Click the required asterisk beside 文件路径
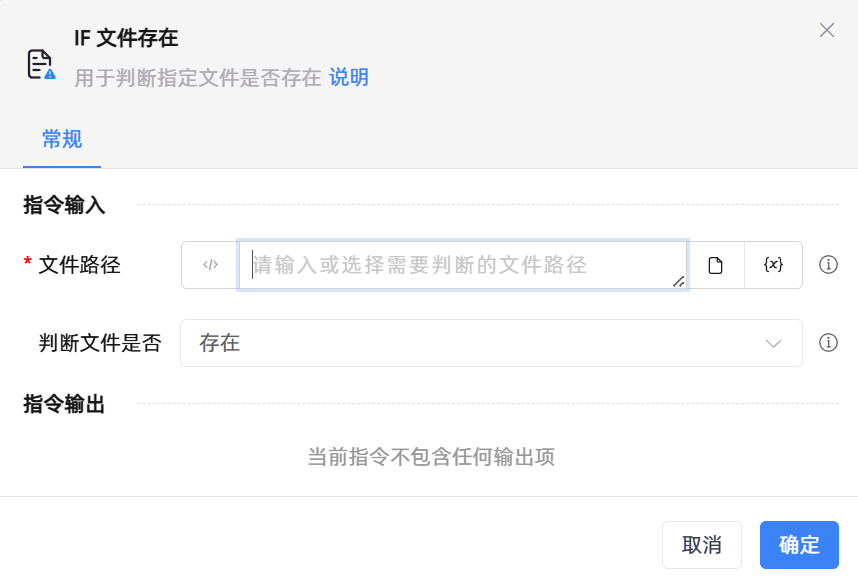Viewport: 858px width, 585px height. [25, 264]
